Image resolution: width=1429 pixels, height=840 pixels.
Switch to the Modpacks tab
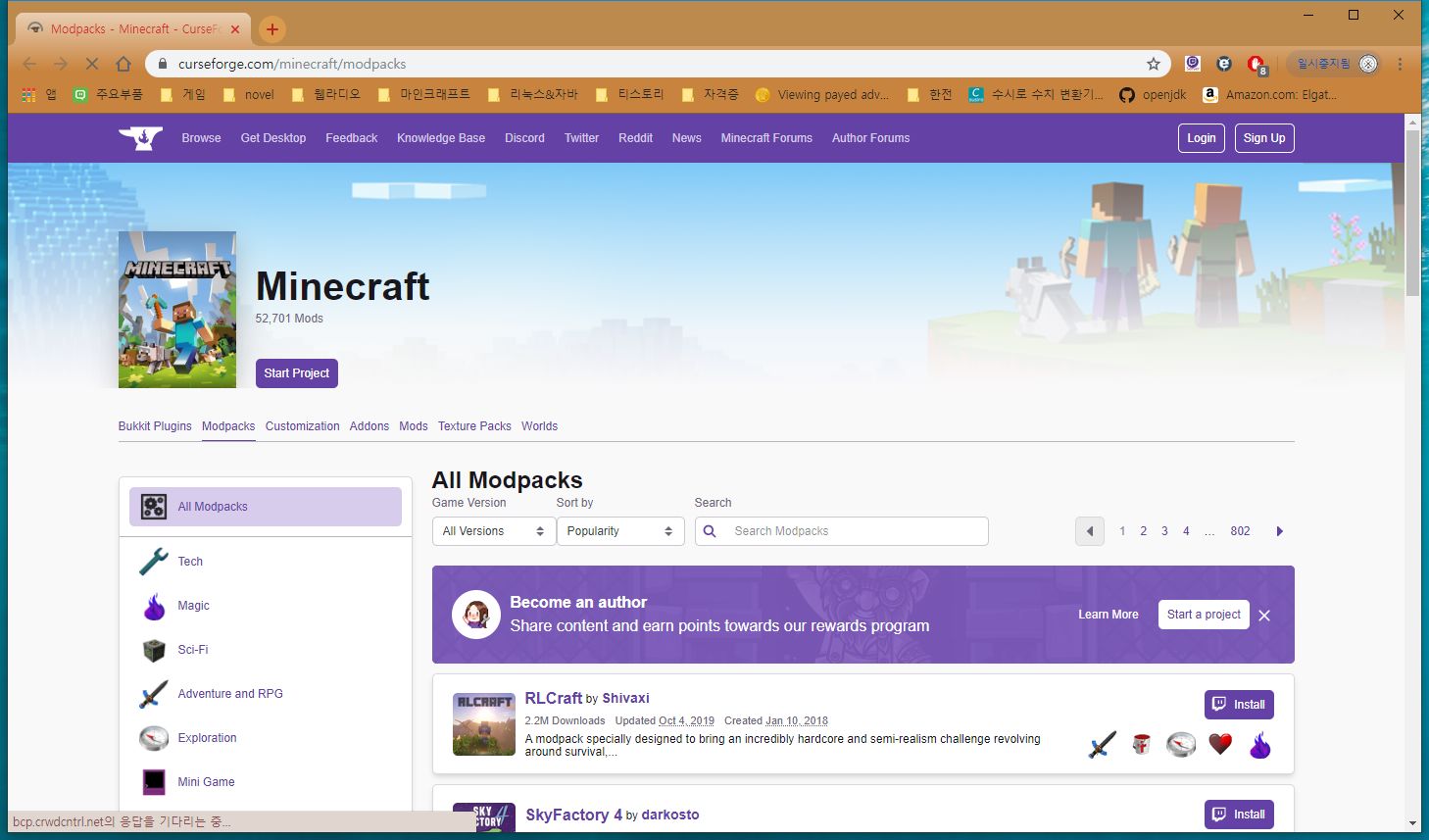228,426
